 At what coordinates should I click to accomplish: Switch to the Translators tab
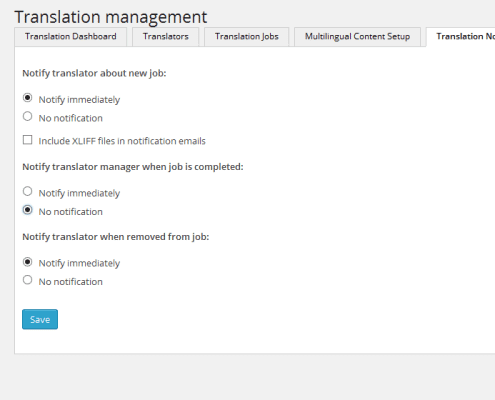tap(166, 36)
